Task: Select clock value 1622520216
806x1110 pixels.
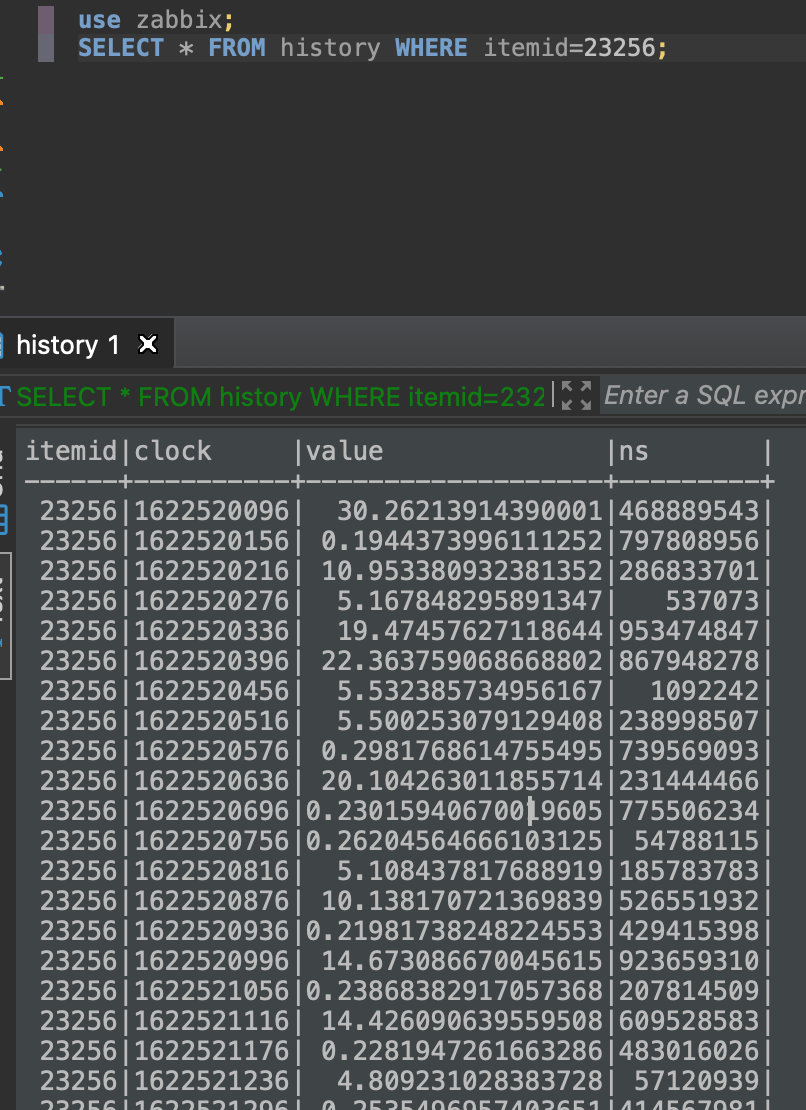Action: [212, 571]
